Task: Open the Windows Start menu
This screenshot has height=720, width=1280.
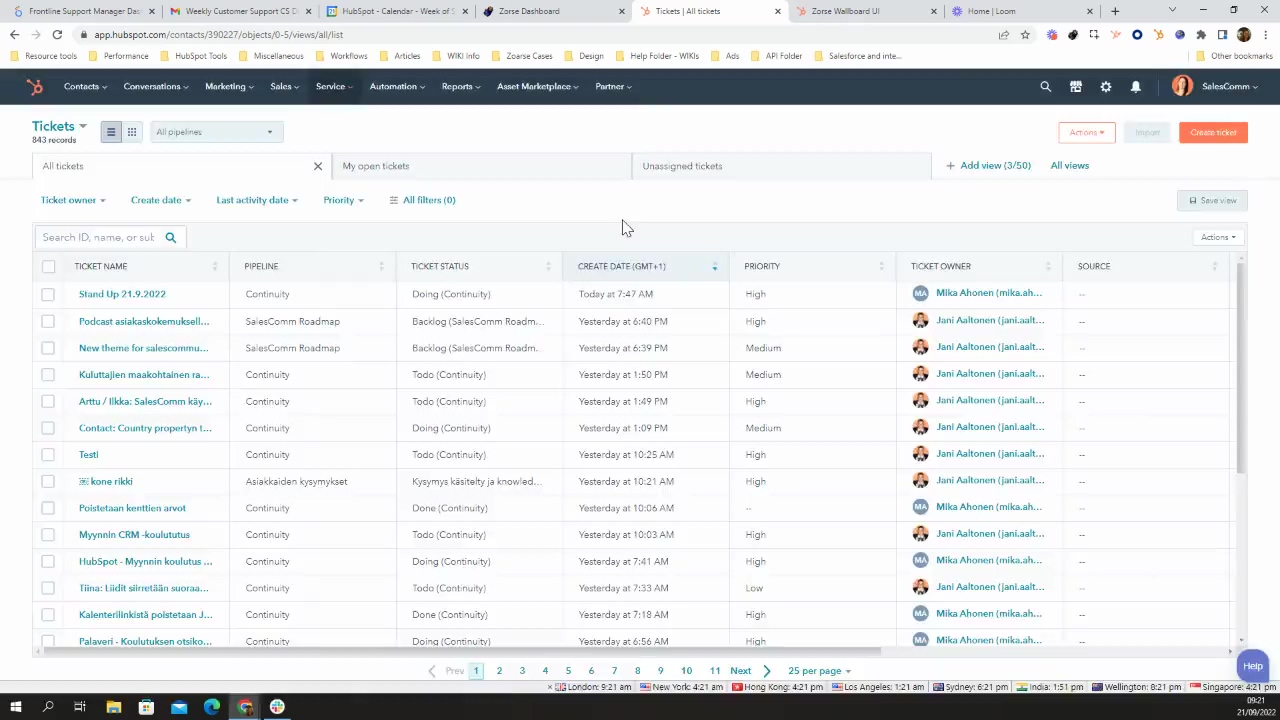Action: (15, 707)
